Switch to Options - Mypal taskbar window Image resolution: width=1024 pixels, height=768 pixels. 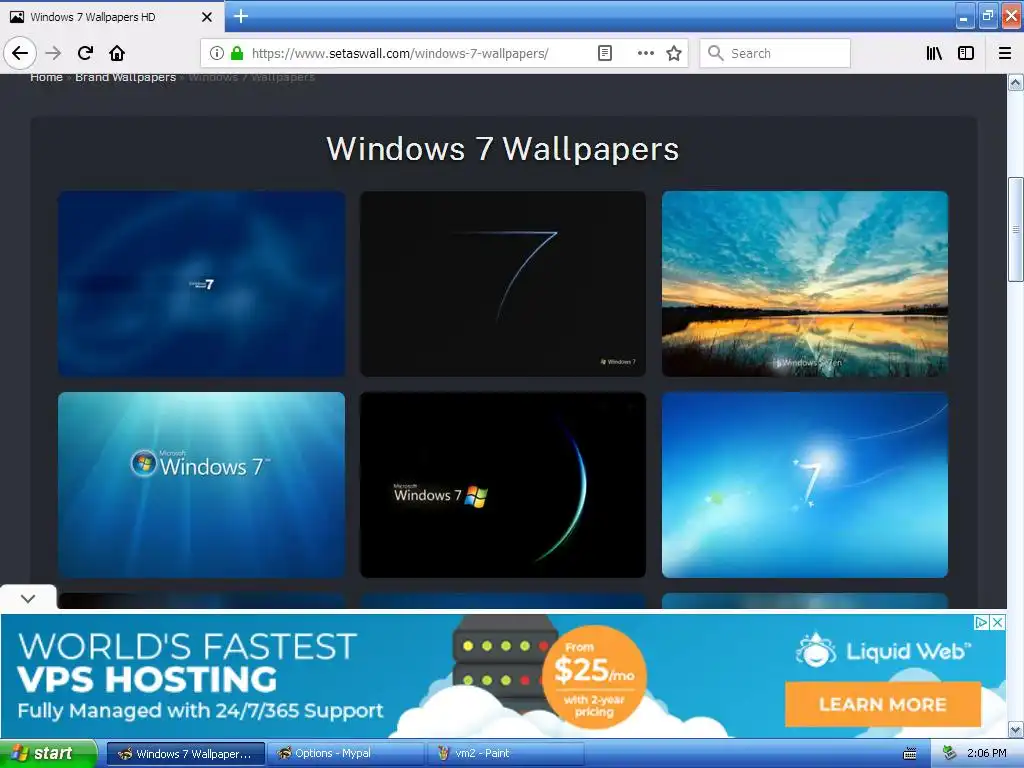pos(346,754)
